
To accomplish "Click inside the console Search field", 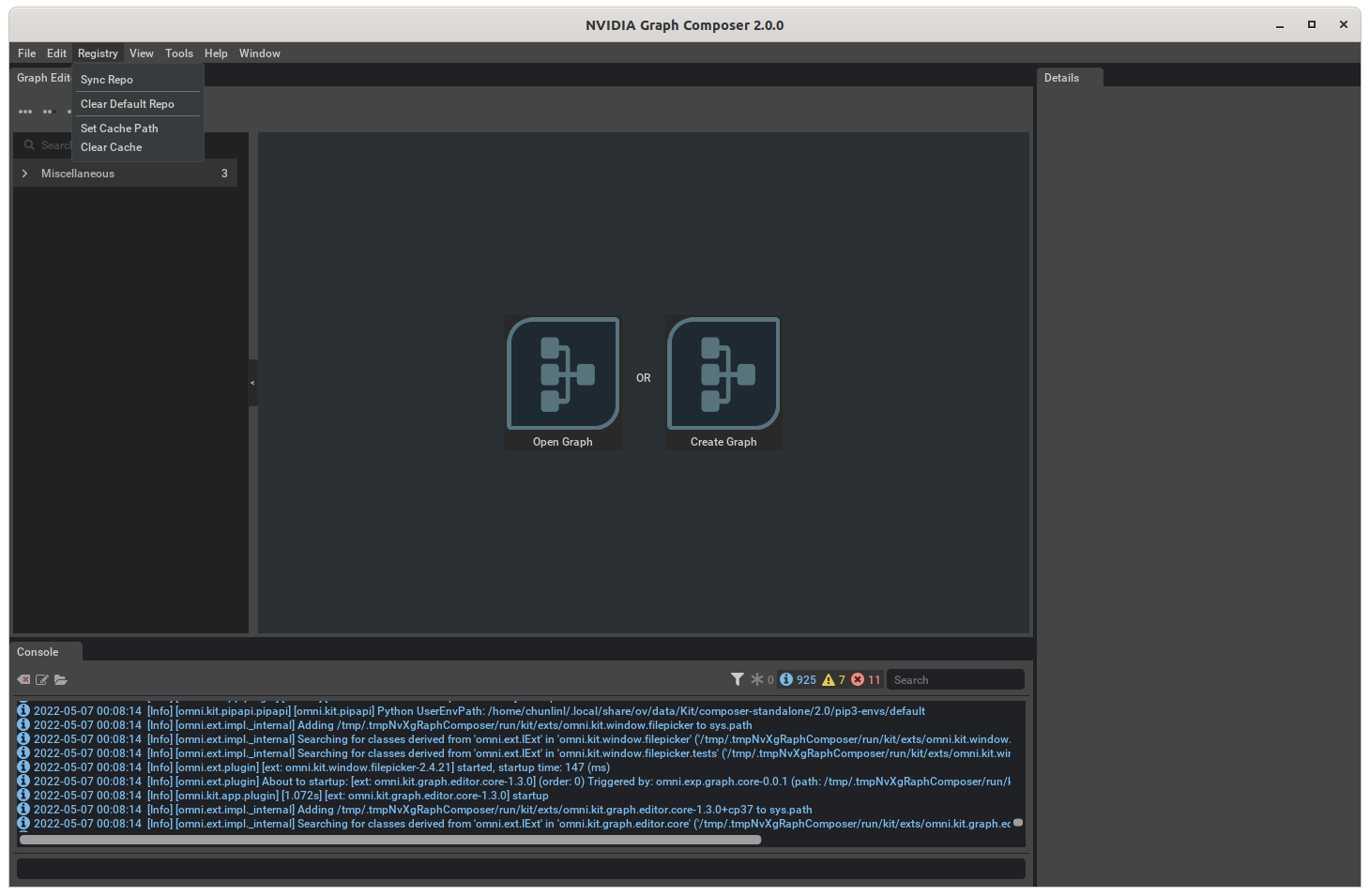I will (x=954, y=678).
